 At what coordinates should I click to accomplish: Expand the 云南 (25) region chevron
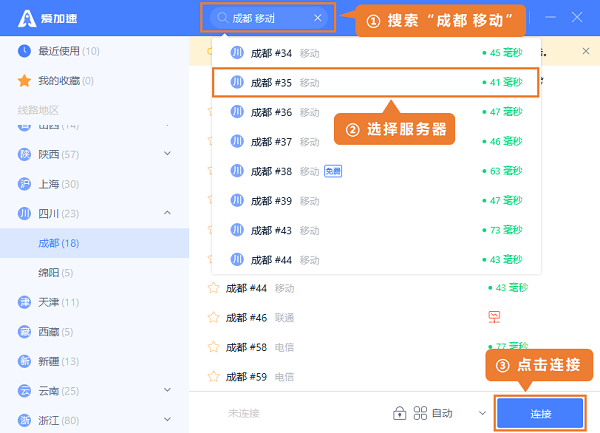[167, 390]
